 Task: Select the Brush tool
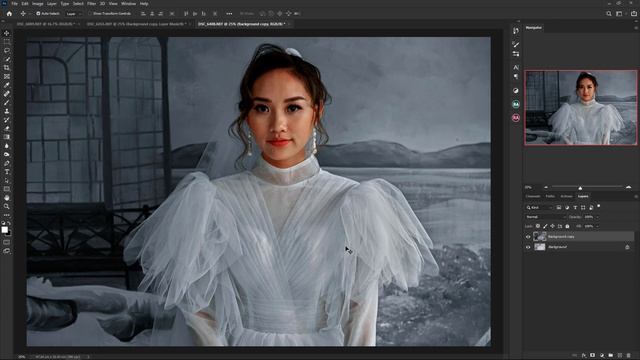click(x=7, y=102)
